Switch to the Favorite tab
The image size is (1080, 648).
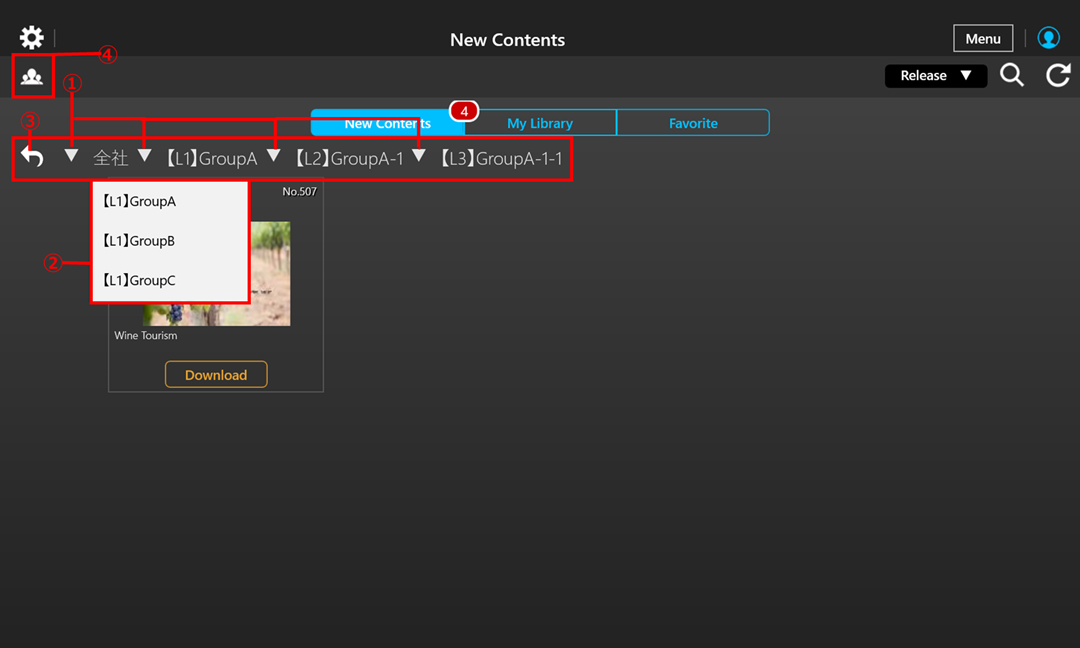tap(693, 123)
